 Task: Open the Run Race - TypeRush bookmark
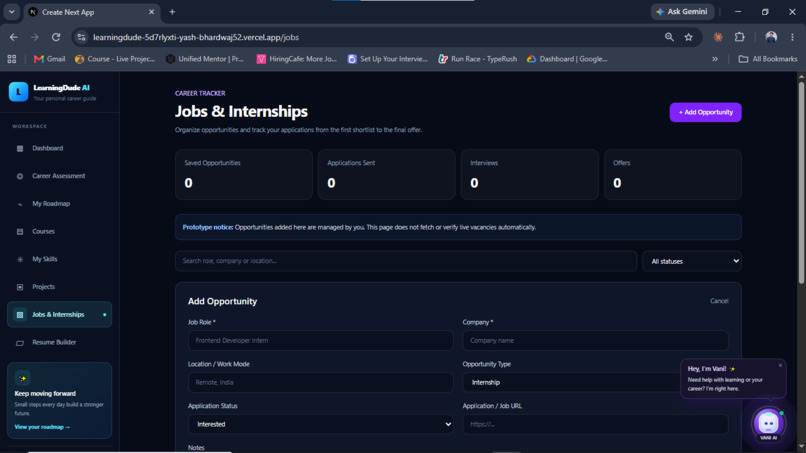[478, 59]
